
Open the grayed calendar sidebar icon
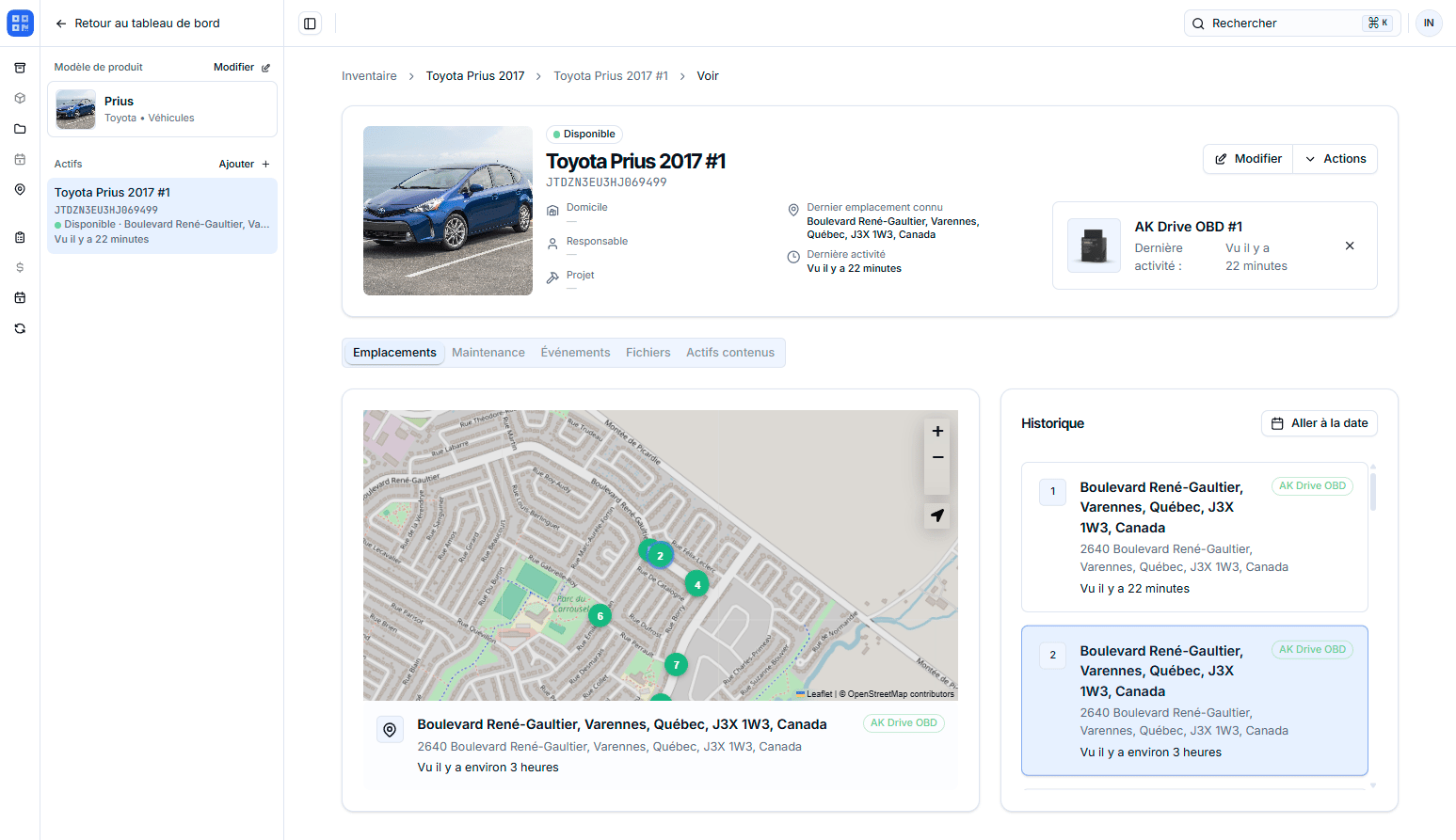[20, 159]
